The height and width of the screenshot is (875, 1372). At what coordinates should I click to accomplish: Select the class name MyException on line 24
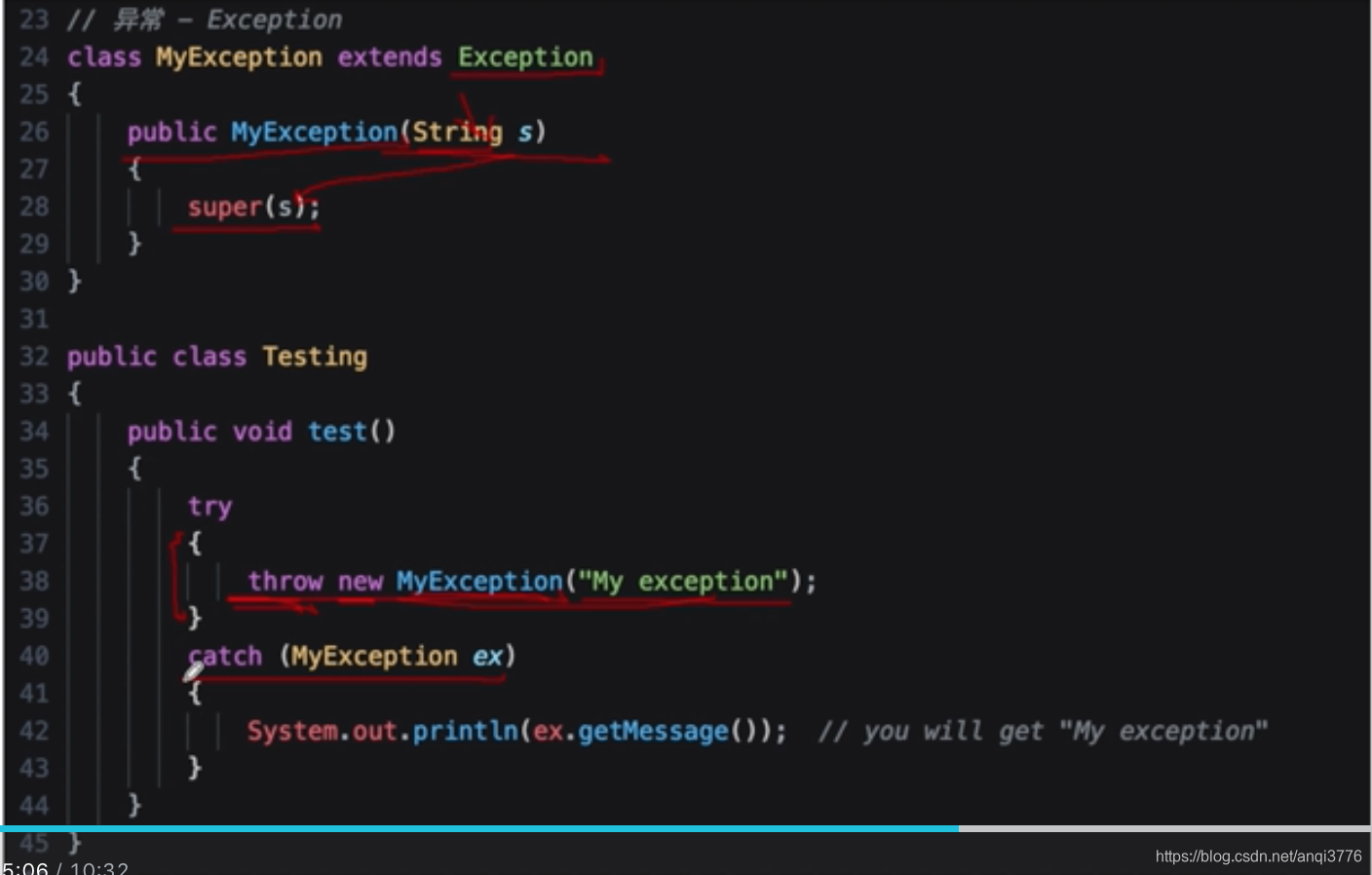239,57
